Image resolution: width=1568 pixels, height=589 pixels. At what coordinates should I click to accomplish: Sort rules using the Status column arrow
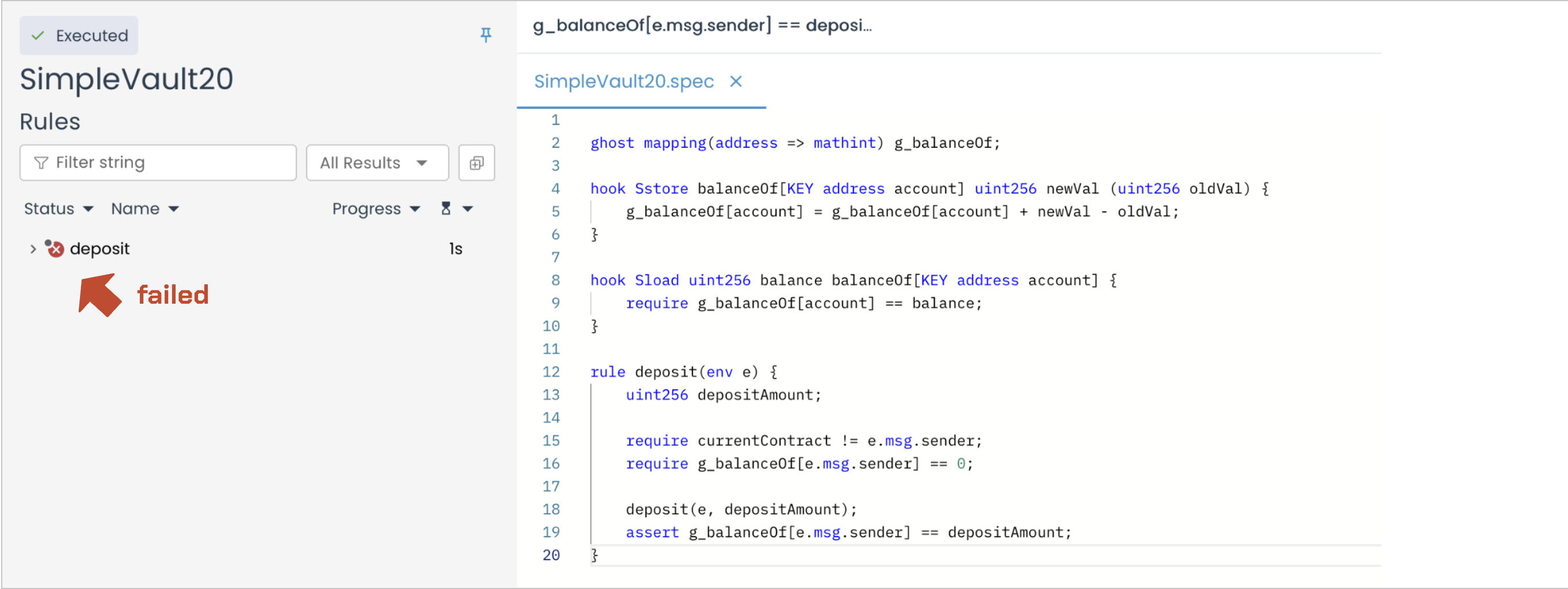tap(88, 209)
